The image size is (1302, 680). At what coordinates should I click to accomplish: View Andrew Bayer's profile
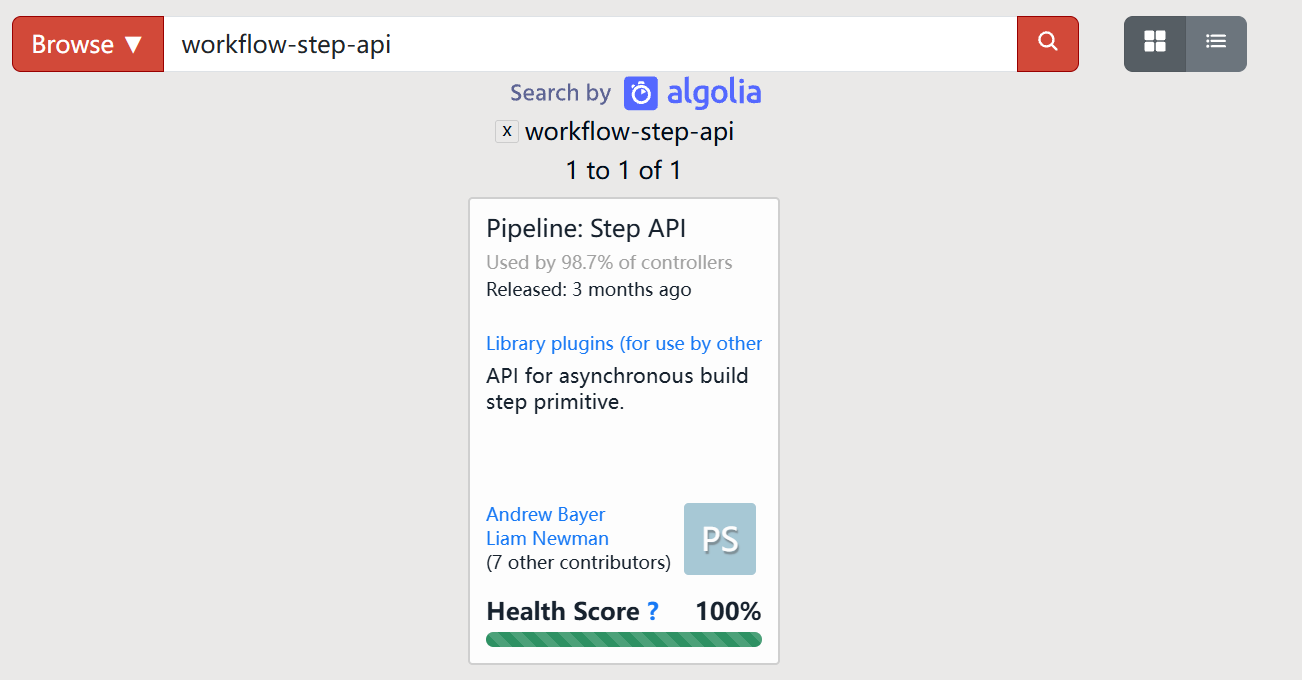pos(545,514)
